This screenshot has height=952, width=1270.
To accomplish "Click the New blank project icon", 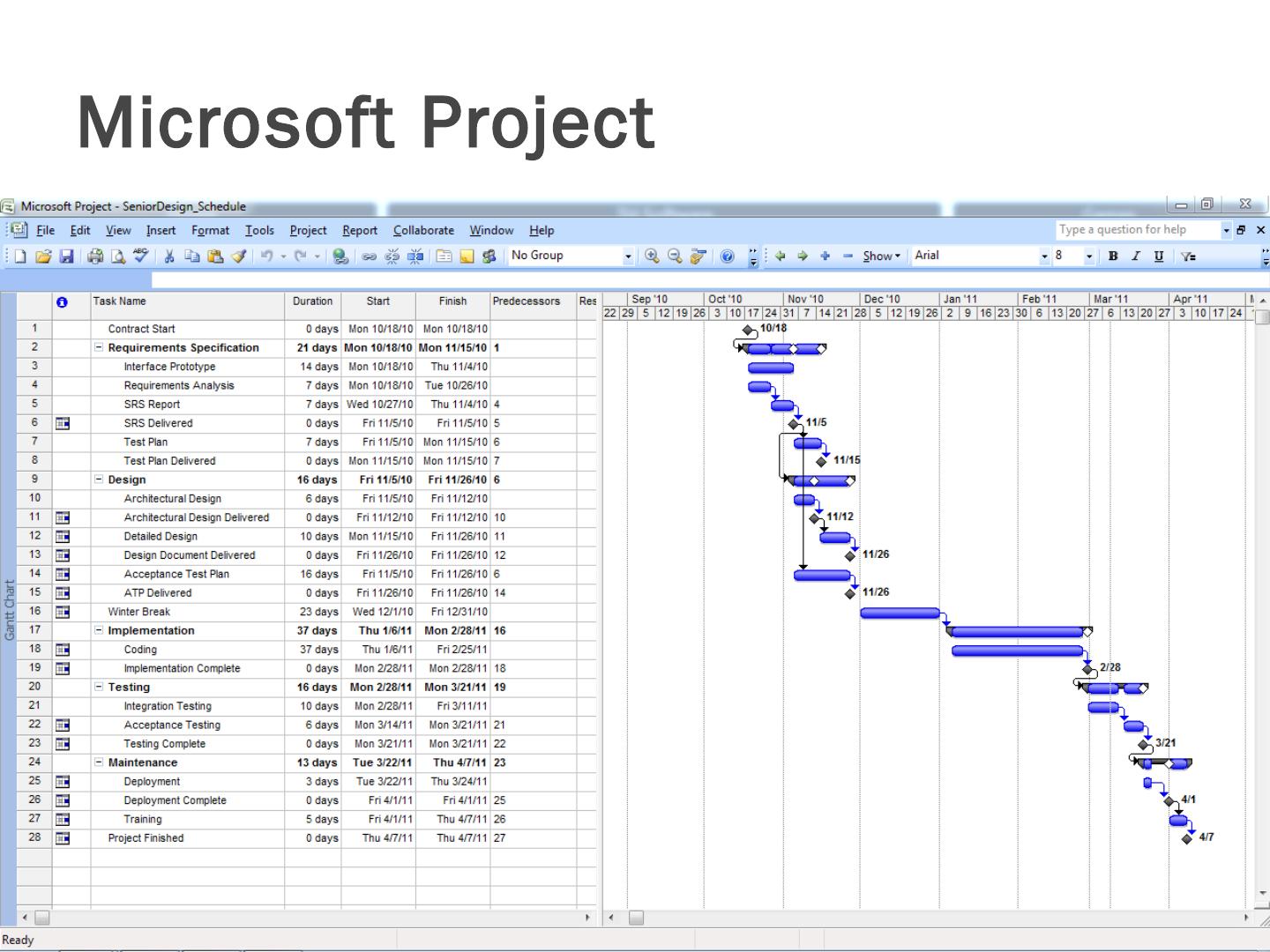I will (20, 257).
